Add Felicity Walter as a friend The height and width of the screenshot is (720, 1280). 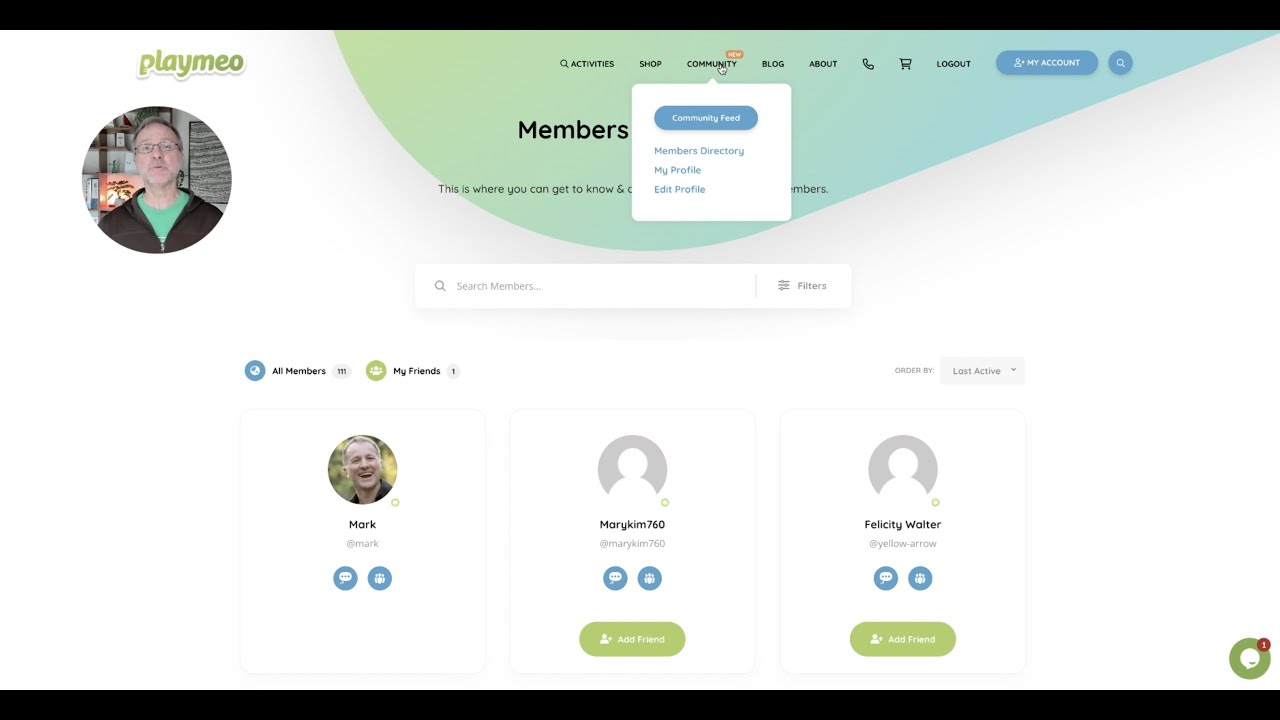[x=903, y=639]
